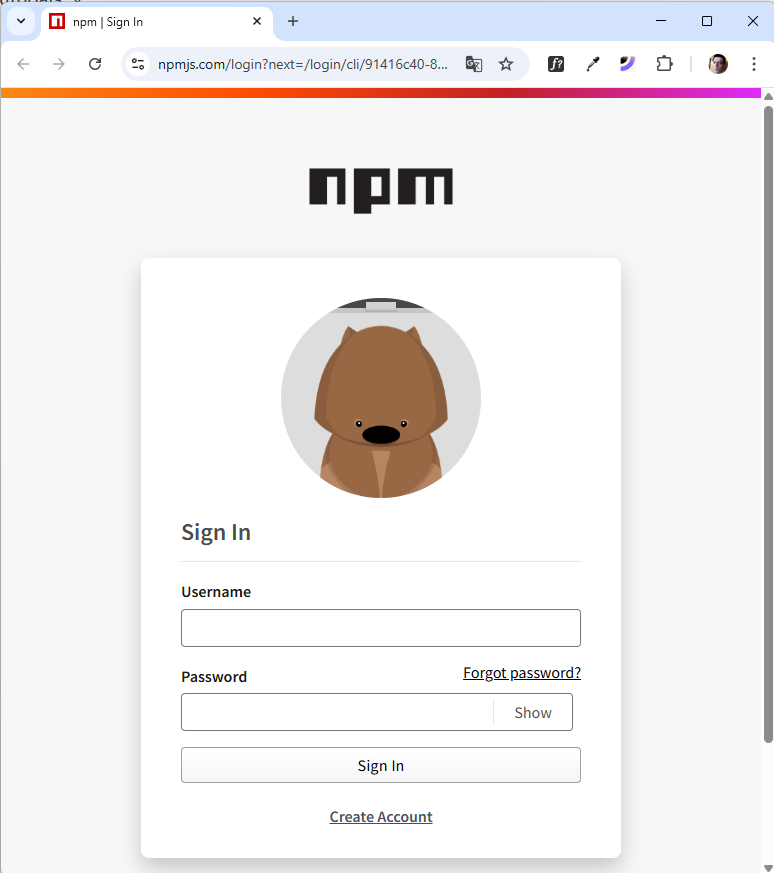Reload the page with the refresh button

coord(95,64)
